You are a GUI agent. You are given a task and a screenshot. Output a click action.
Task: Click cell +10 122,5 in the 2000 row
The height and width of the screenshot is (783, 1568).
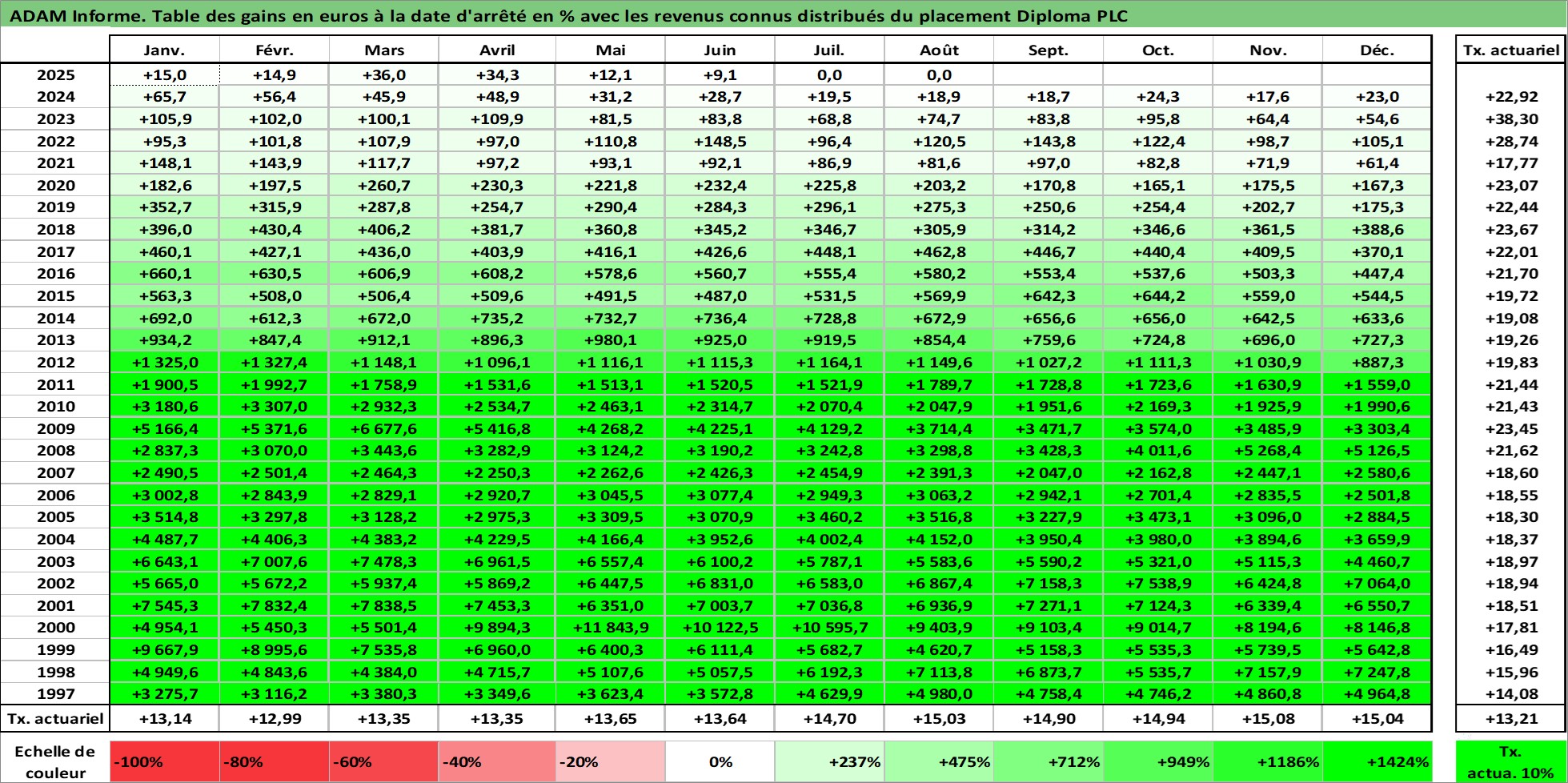[720, 628]
